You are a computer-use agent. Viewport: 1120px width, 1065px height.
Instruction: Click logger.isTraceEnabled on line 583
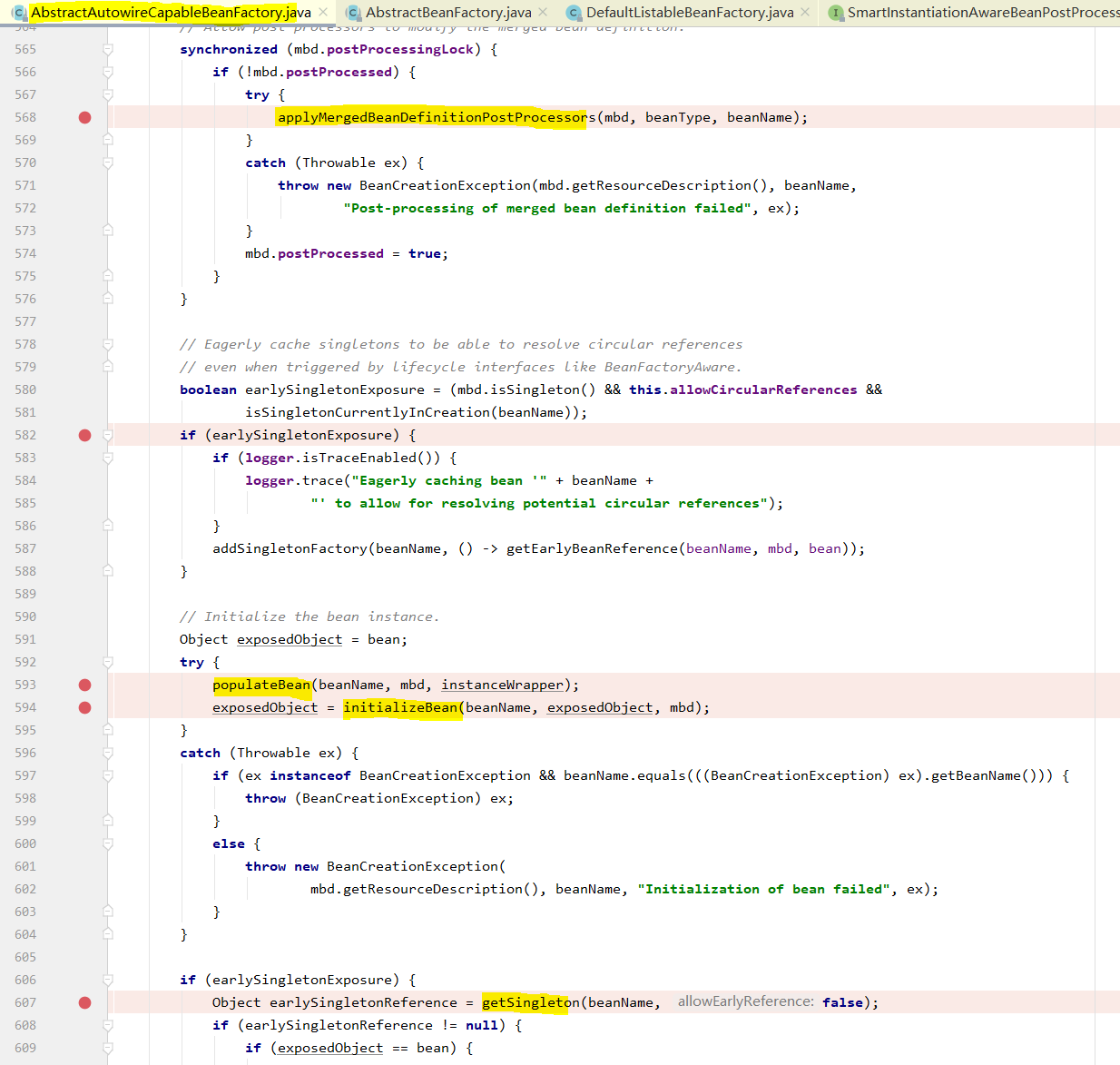coord(331,458)
